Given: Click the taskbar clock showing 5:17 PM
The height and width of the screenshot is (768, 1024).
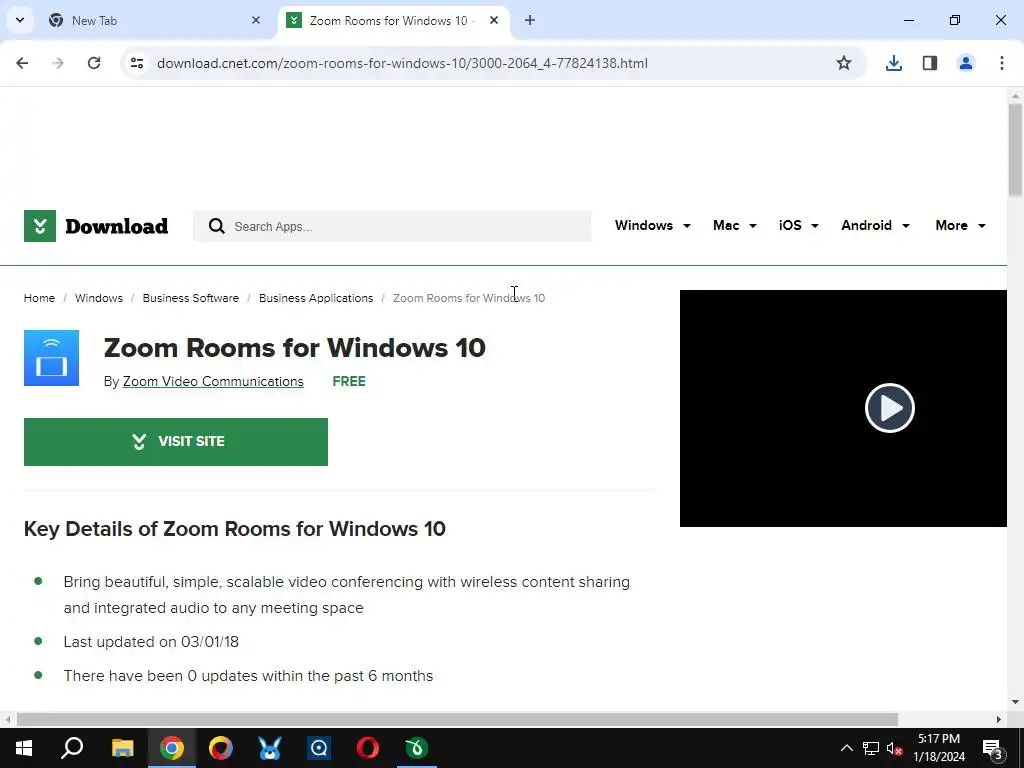Looking at the screenshot, I should click(939, 748).
